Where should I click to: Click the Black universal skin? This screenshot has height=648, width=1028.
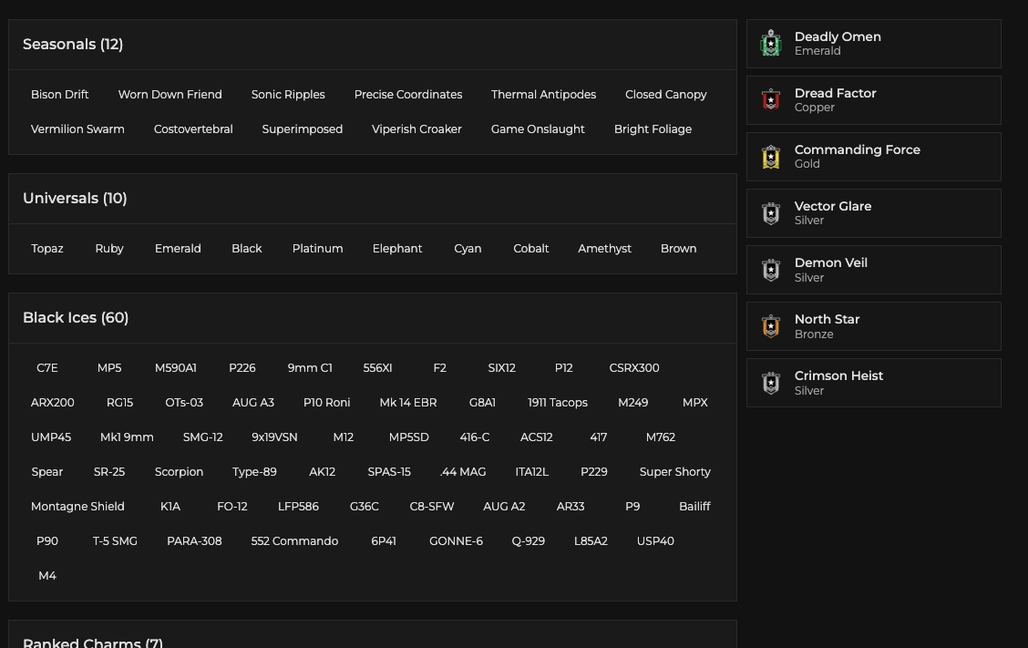[x=247, y=249]
